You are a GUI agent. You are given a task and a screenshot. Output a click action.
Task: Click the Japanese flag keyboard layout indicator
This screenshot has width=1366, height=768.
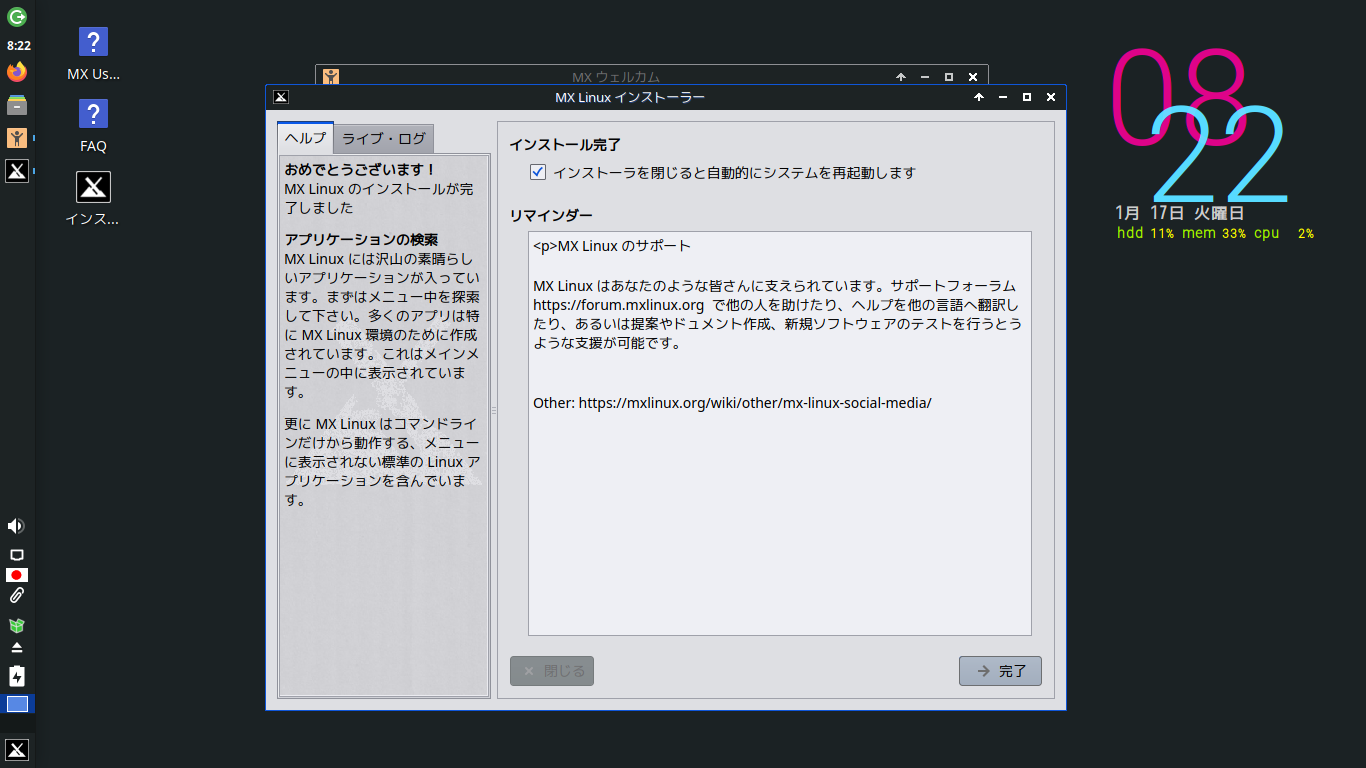(x=16, y=575)
